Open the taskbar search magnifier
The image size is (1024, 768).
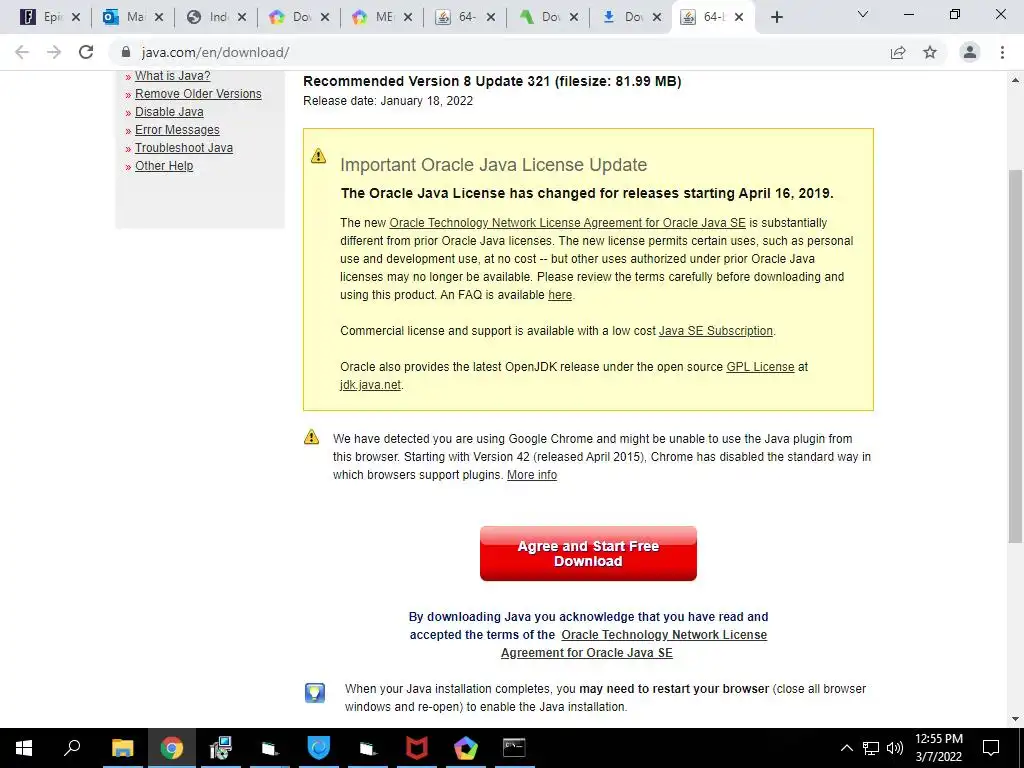72,747
